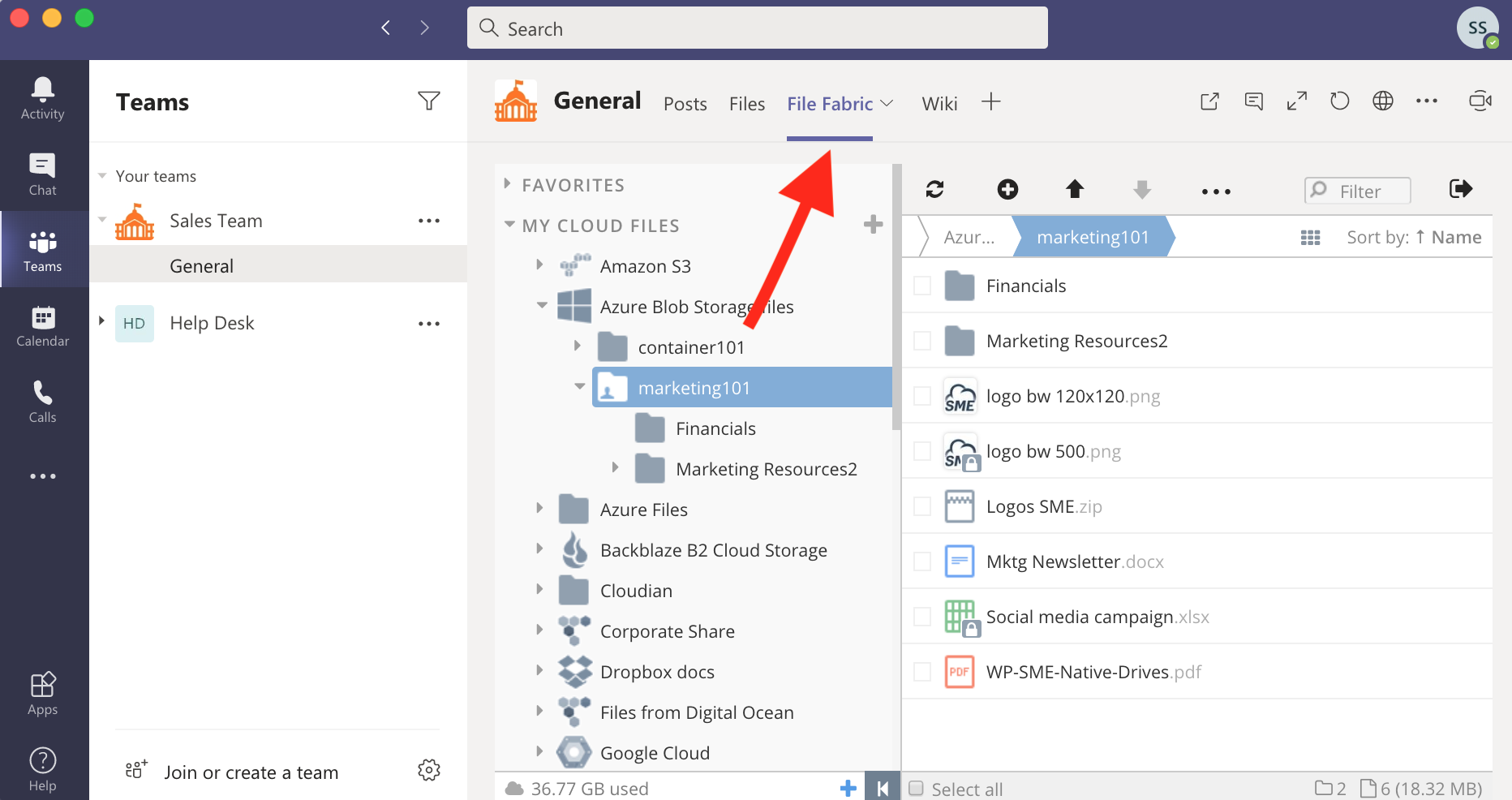This screenshot has height=800, width=1512.
Task: Switch to grid view layout
Action: (x=1310, y=238)
